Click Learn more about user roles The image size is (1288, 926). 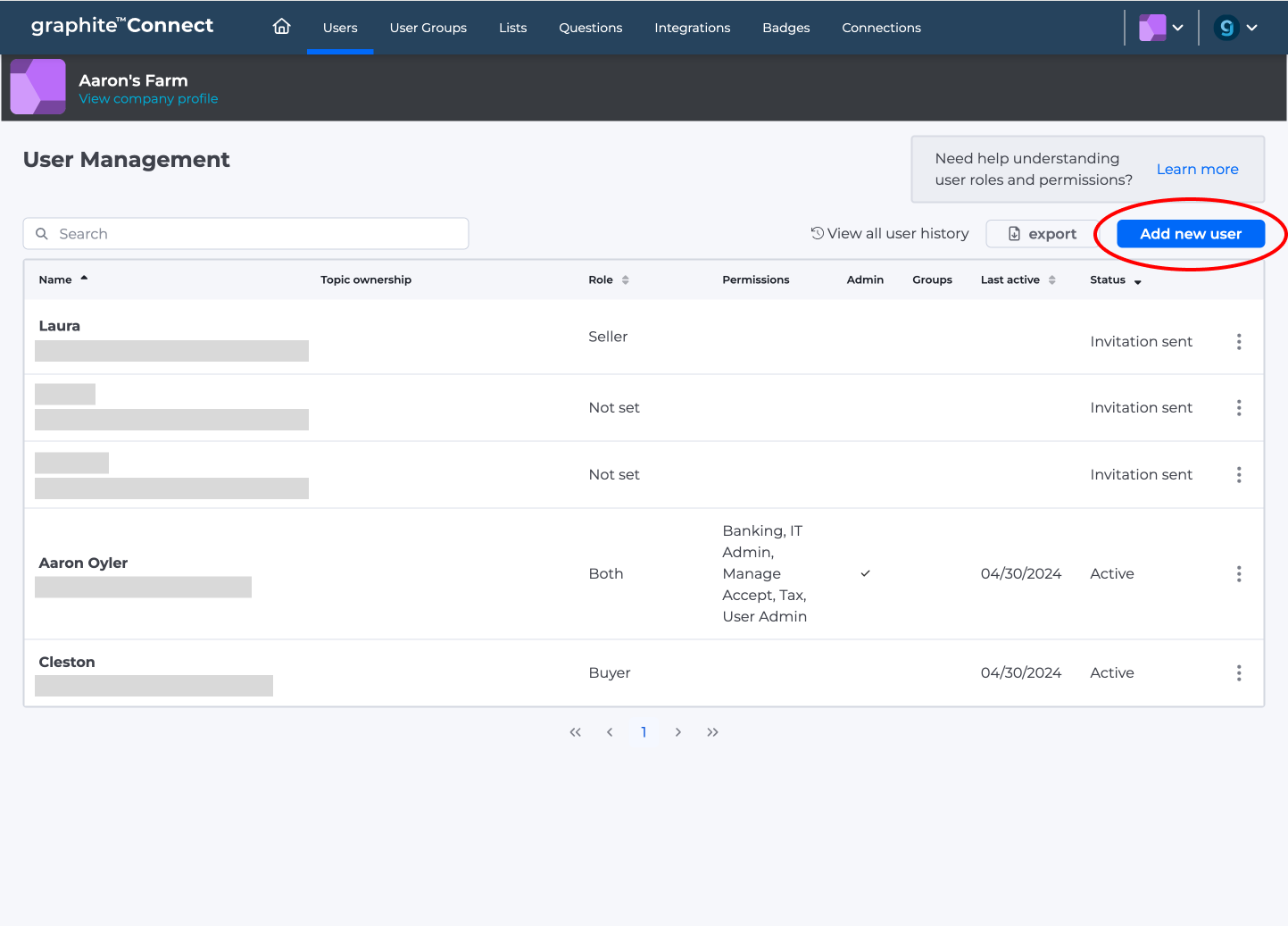tap(1198, 170)
